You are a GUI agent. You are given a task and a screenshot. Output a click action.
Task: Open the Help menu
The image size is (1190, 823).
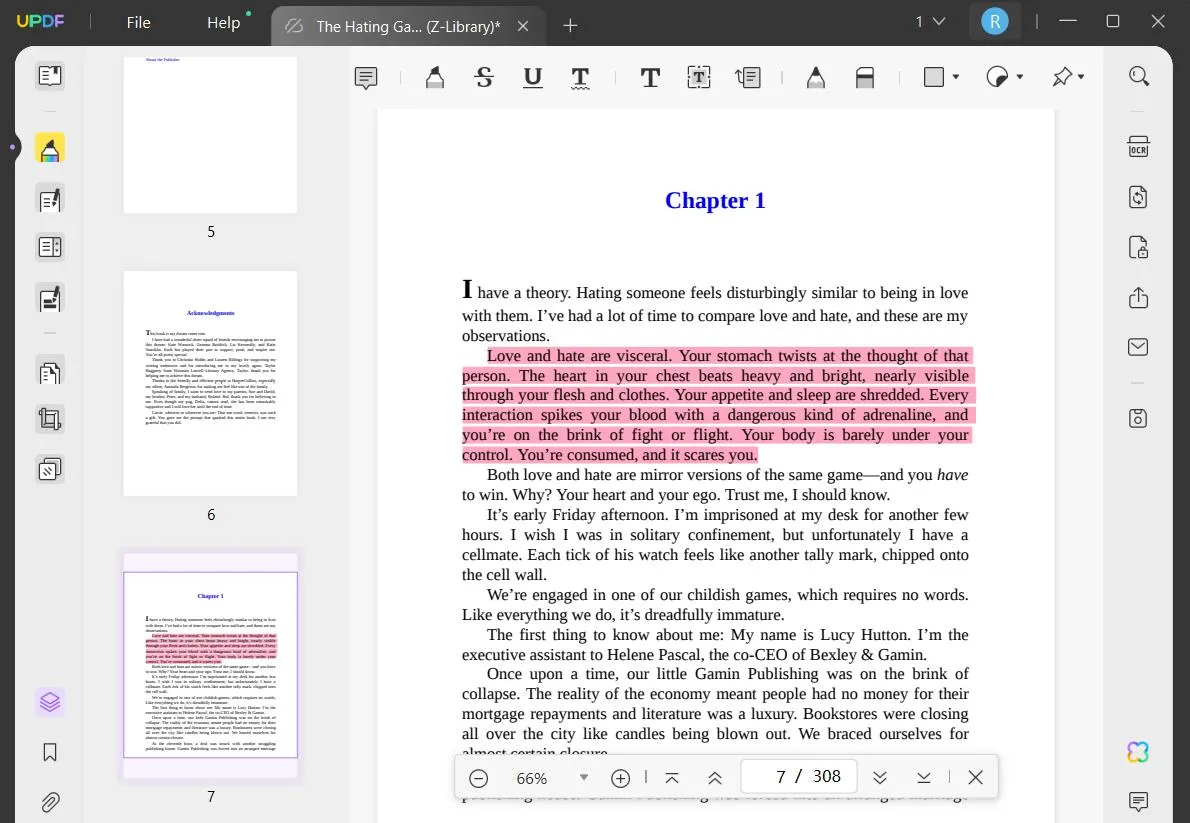224,23
